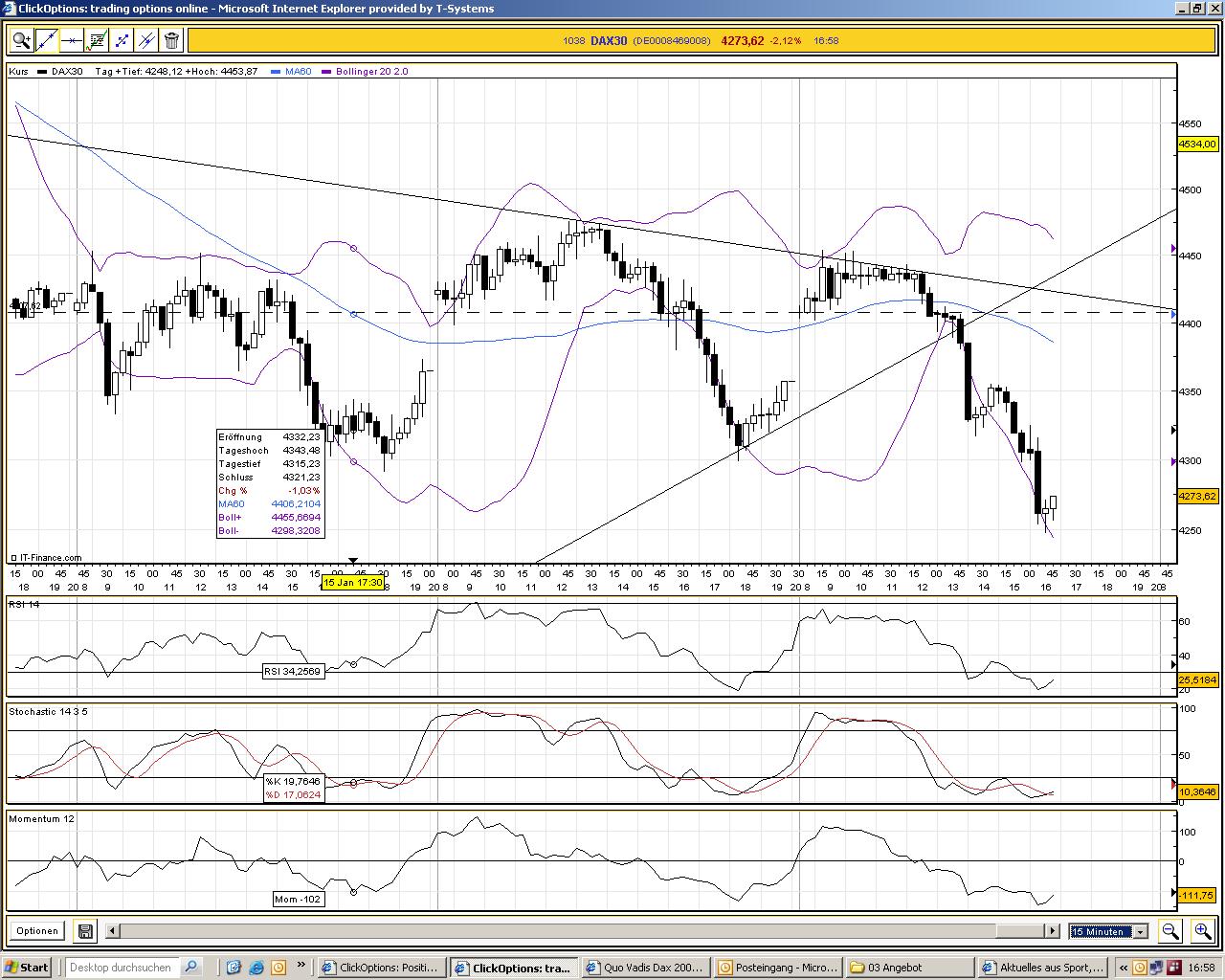Select the trend line drawing tool
This screenshot has height=980, width=1225.
pyautogui.click(x=46, y=40)
